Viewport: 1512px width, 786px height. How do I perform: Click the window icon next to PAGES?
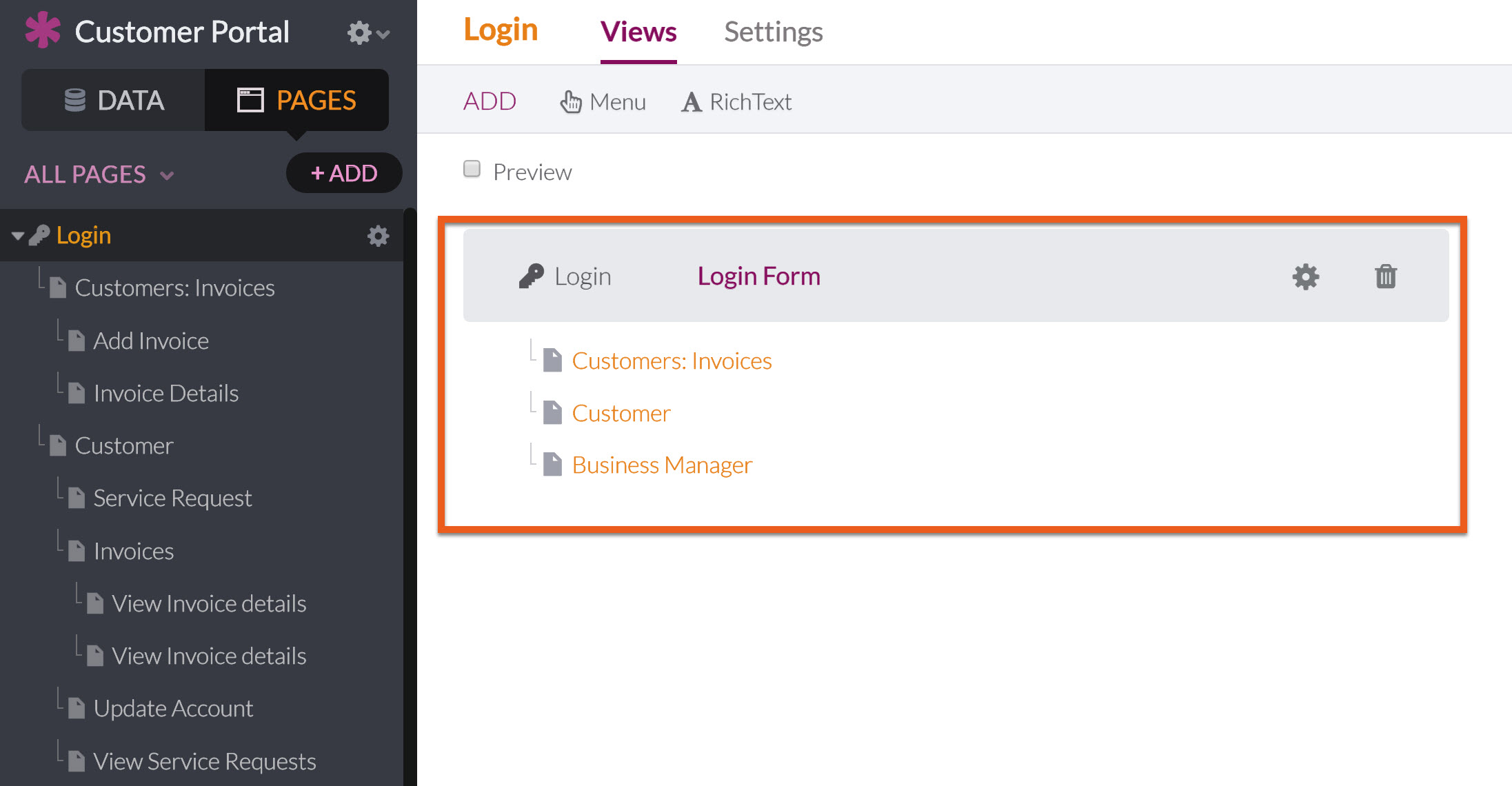tap(250, 100)
